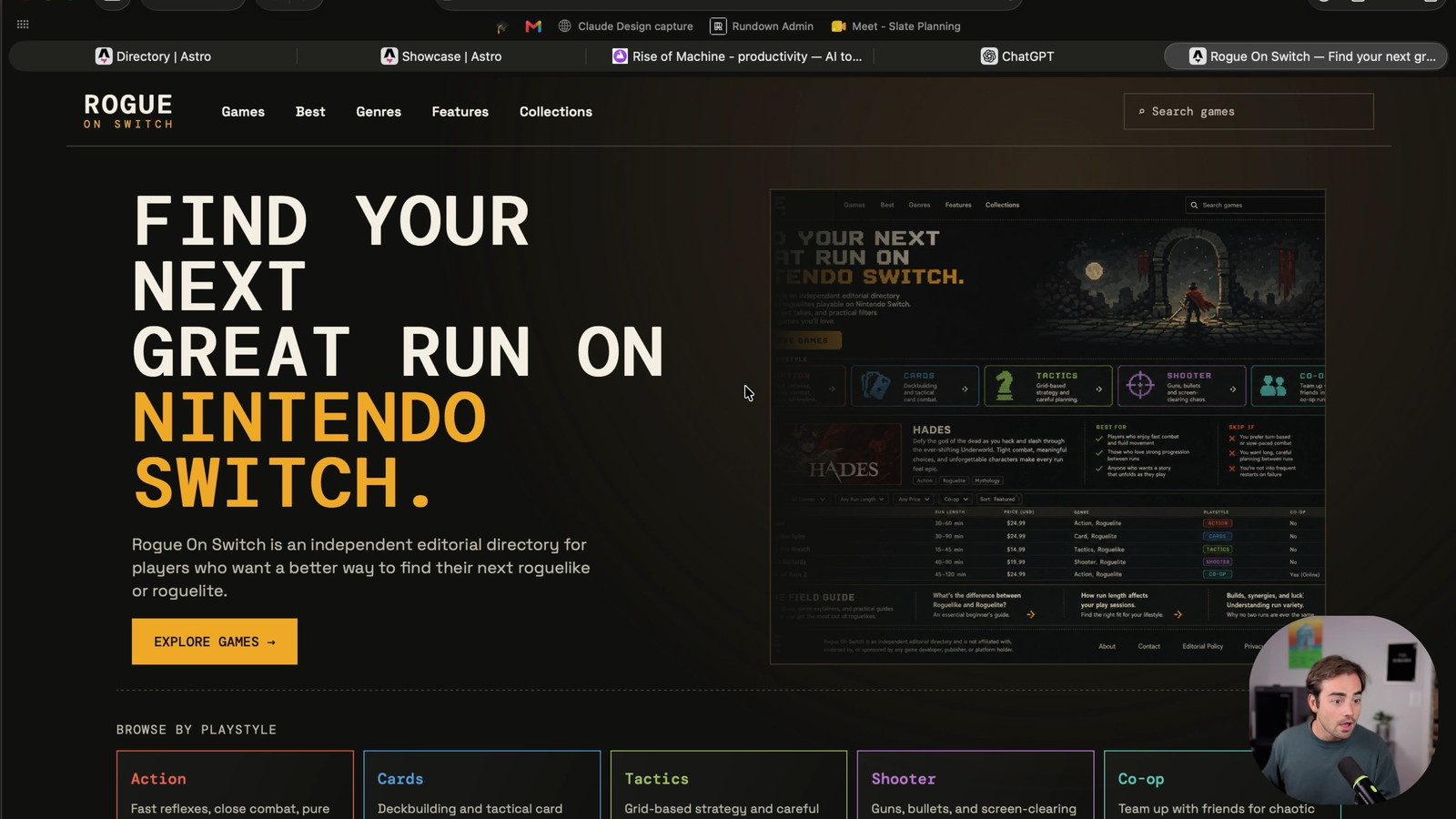
Task: Open the Cards playstyle card
Action: click(482, 784)
